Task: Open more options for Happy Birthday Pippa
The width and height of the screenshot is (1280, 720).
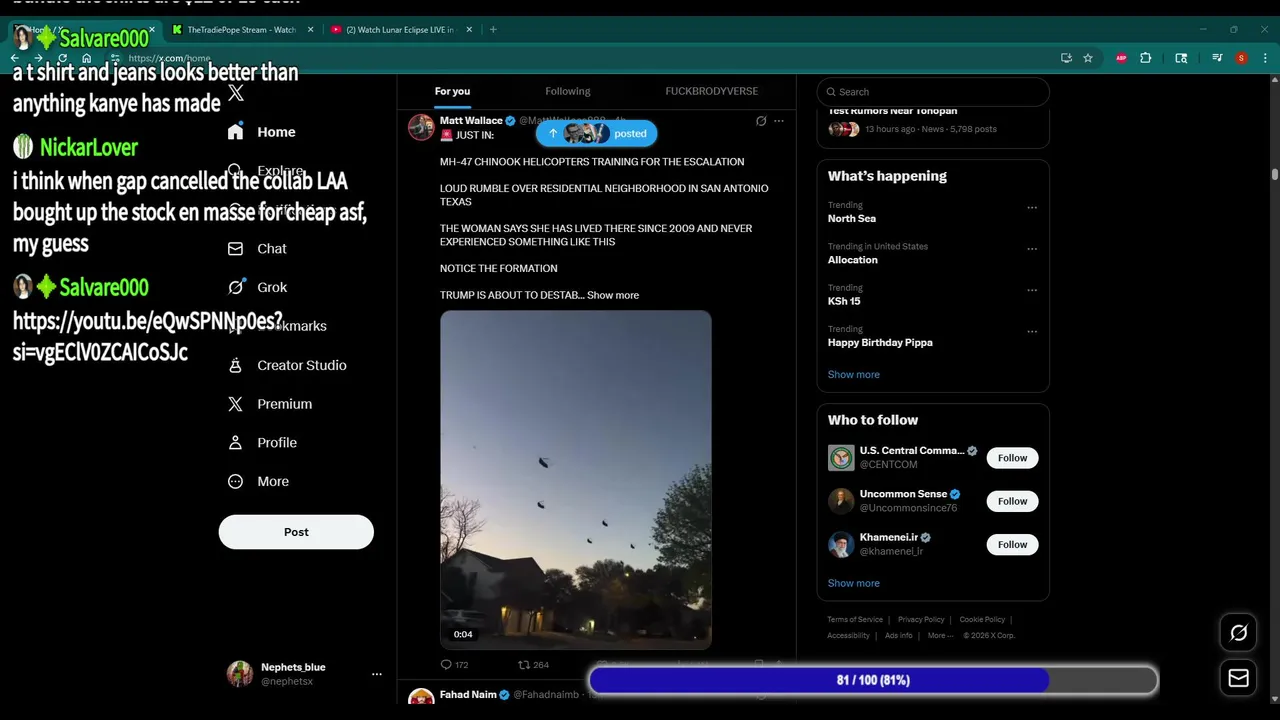Action: (x=1032, y=332)
